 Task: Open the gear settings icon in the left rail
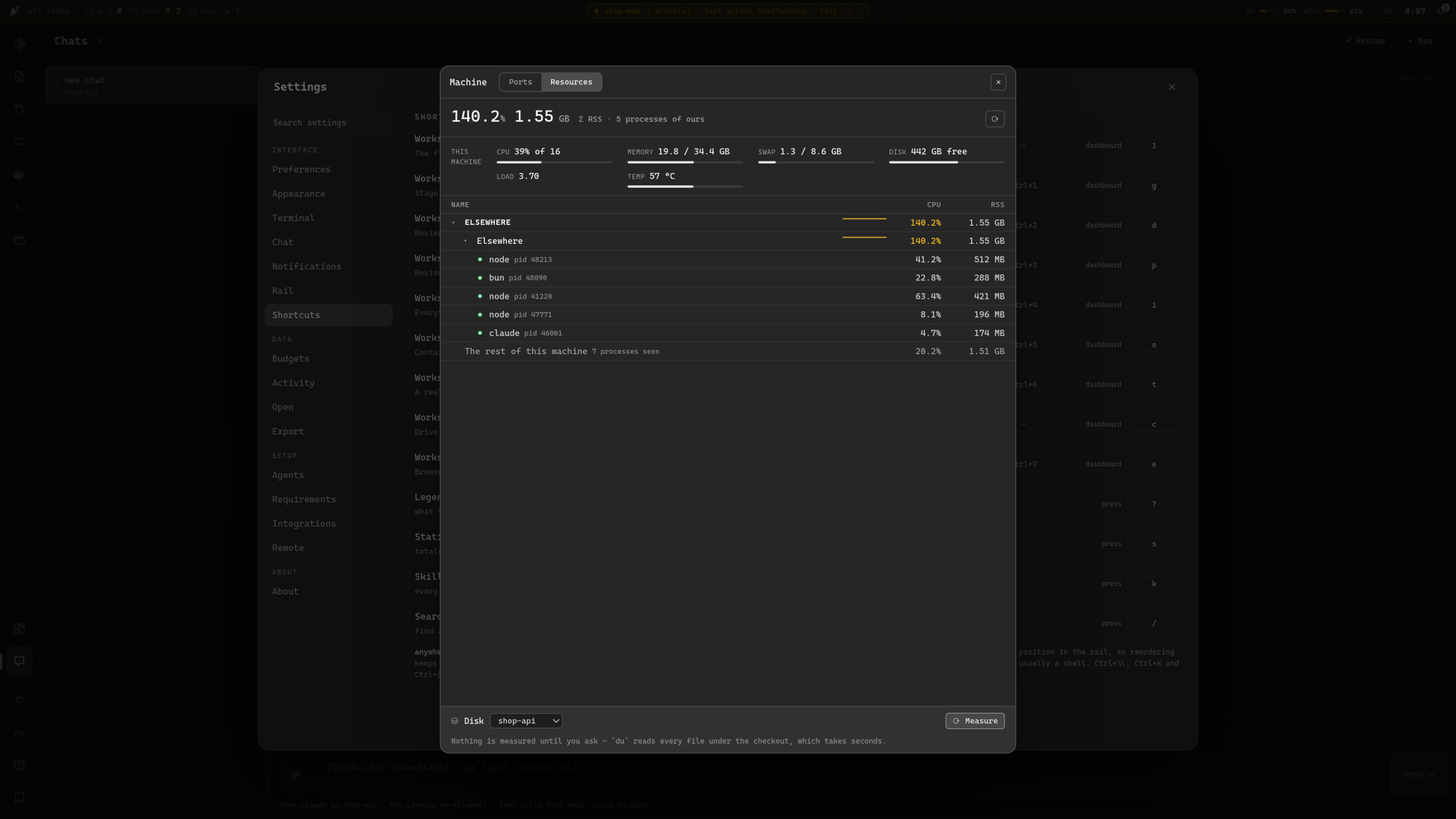[x=19, y=765]
